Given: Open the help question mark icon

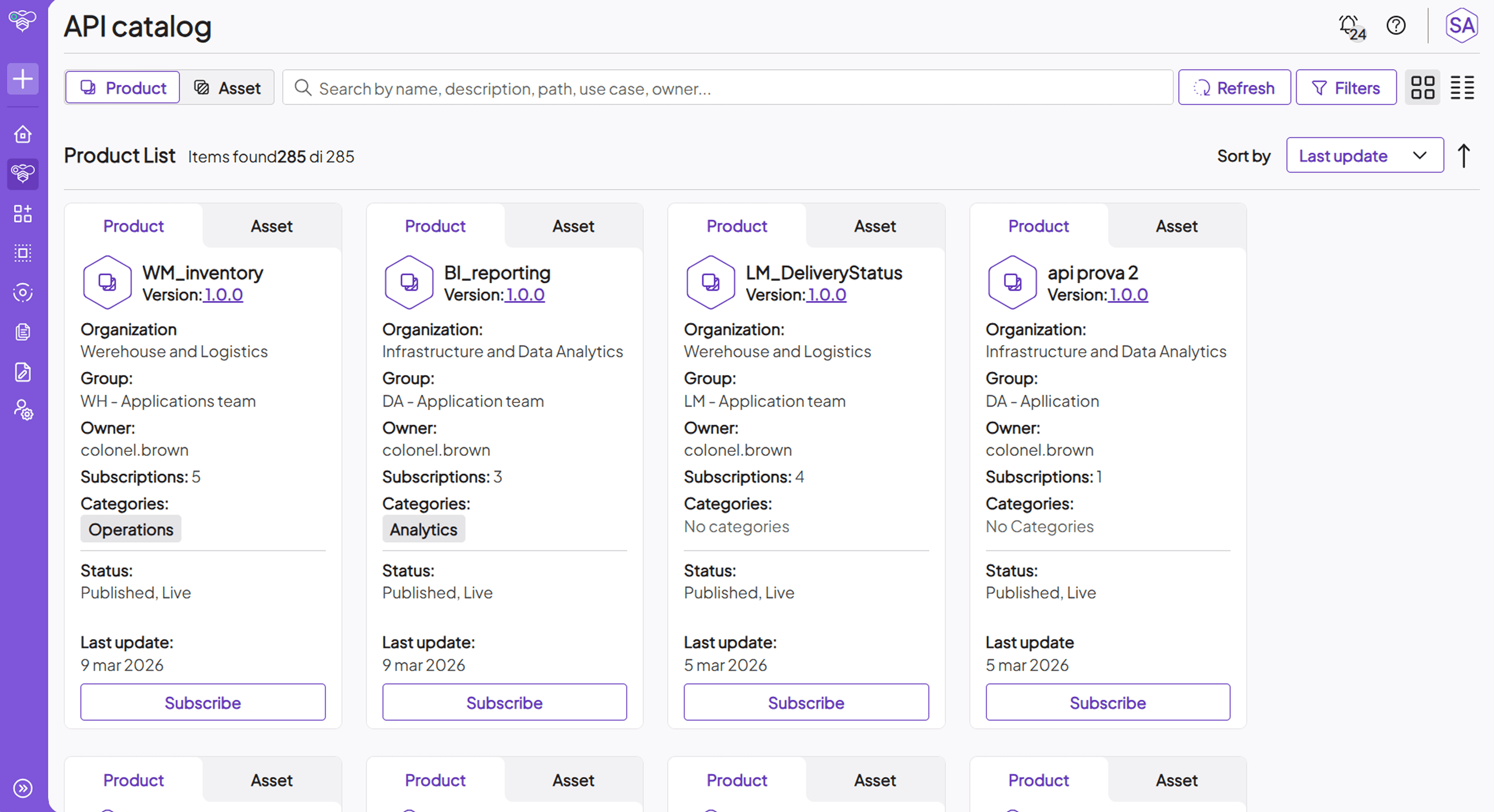Looking at the screenshot, I should (1396, 26).
